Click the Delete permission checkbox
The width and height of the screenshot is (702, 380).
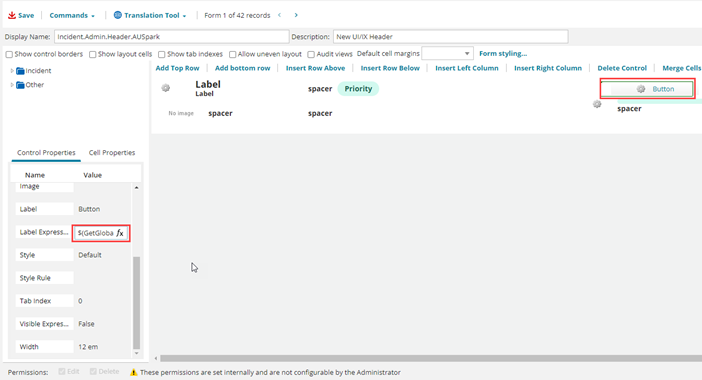click(x=93, y=371)
